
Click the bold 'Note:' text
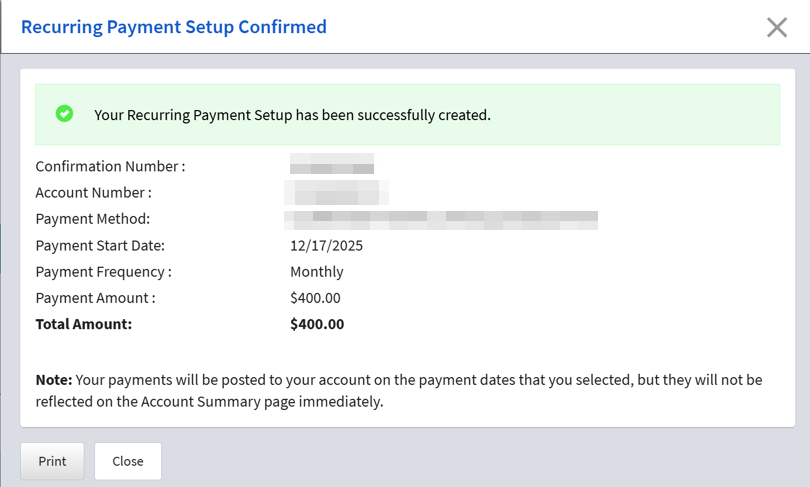click(54, 380)
